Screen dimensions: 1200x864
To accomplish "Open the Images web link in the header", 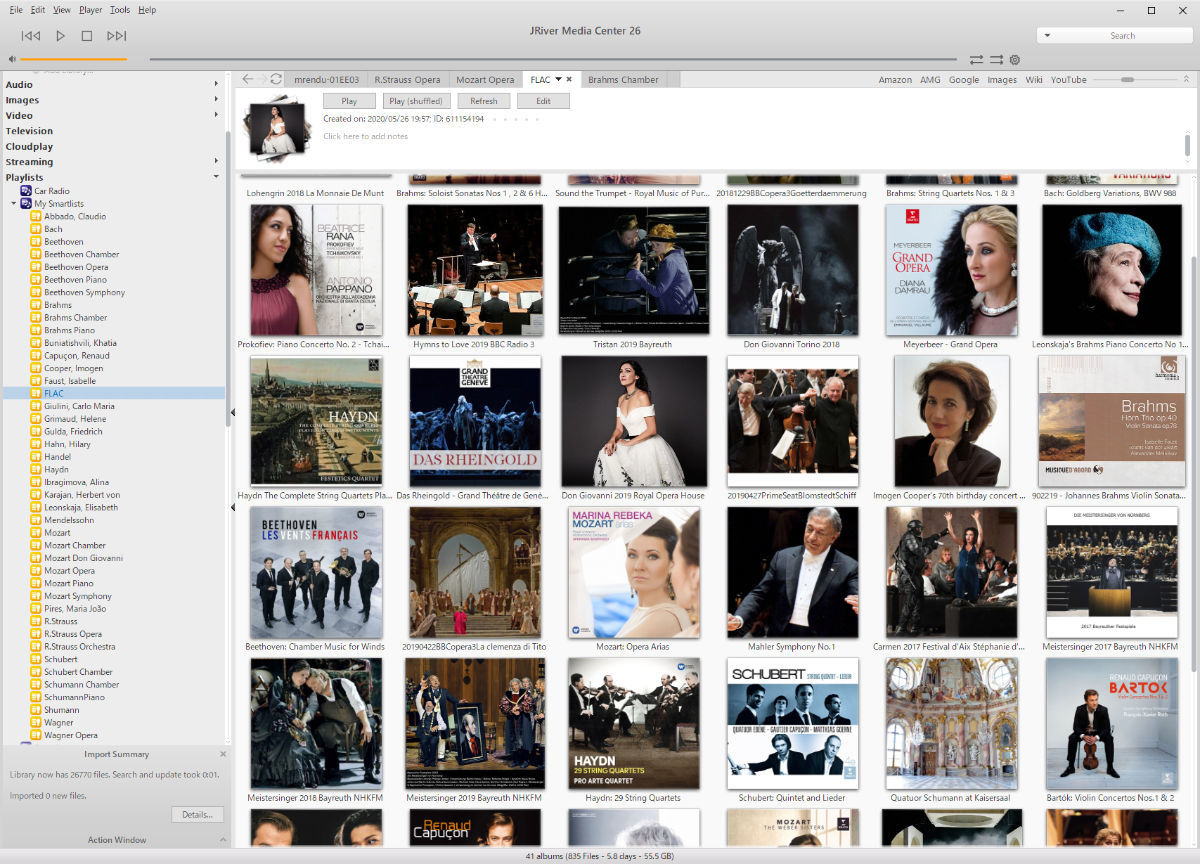I will pos(1002,80).
